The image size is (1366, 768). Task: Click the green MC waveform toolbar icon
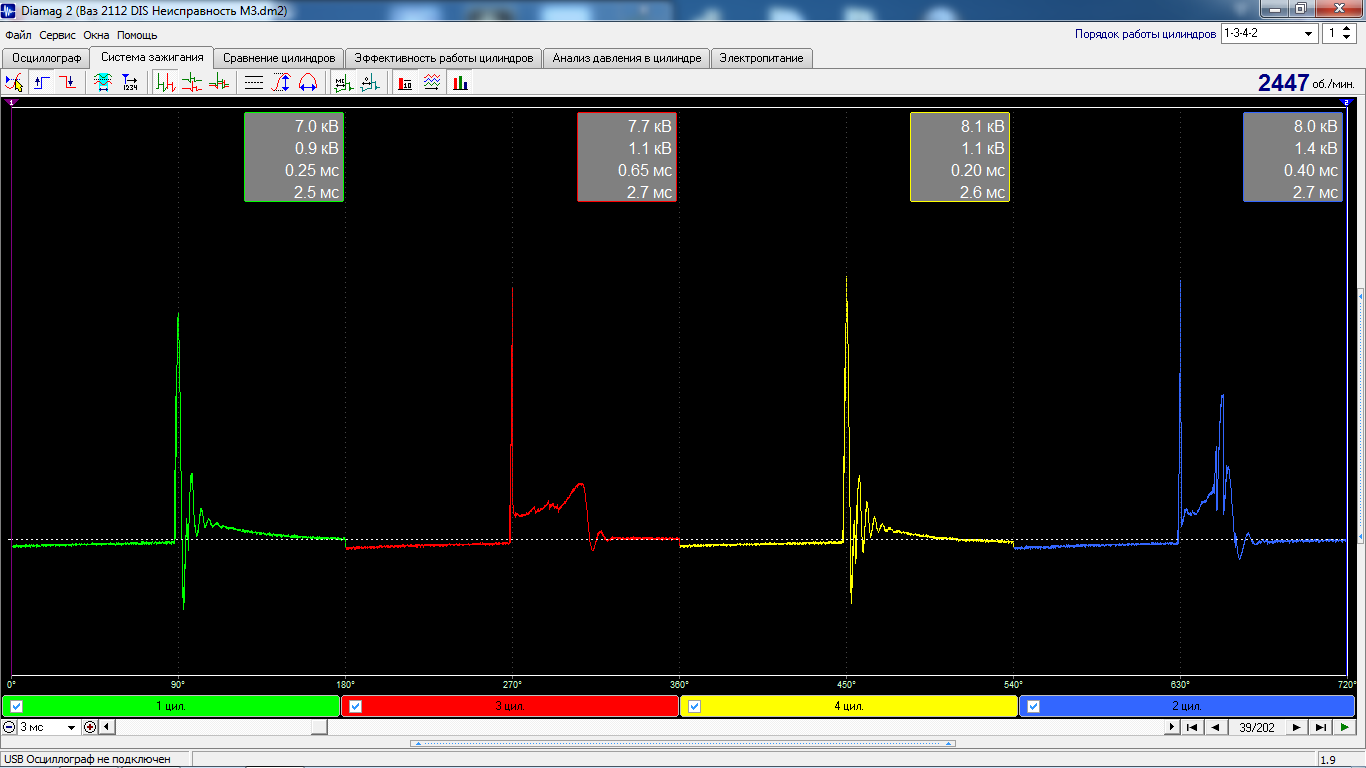(343, 83)
